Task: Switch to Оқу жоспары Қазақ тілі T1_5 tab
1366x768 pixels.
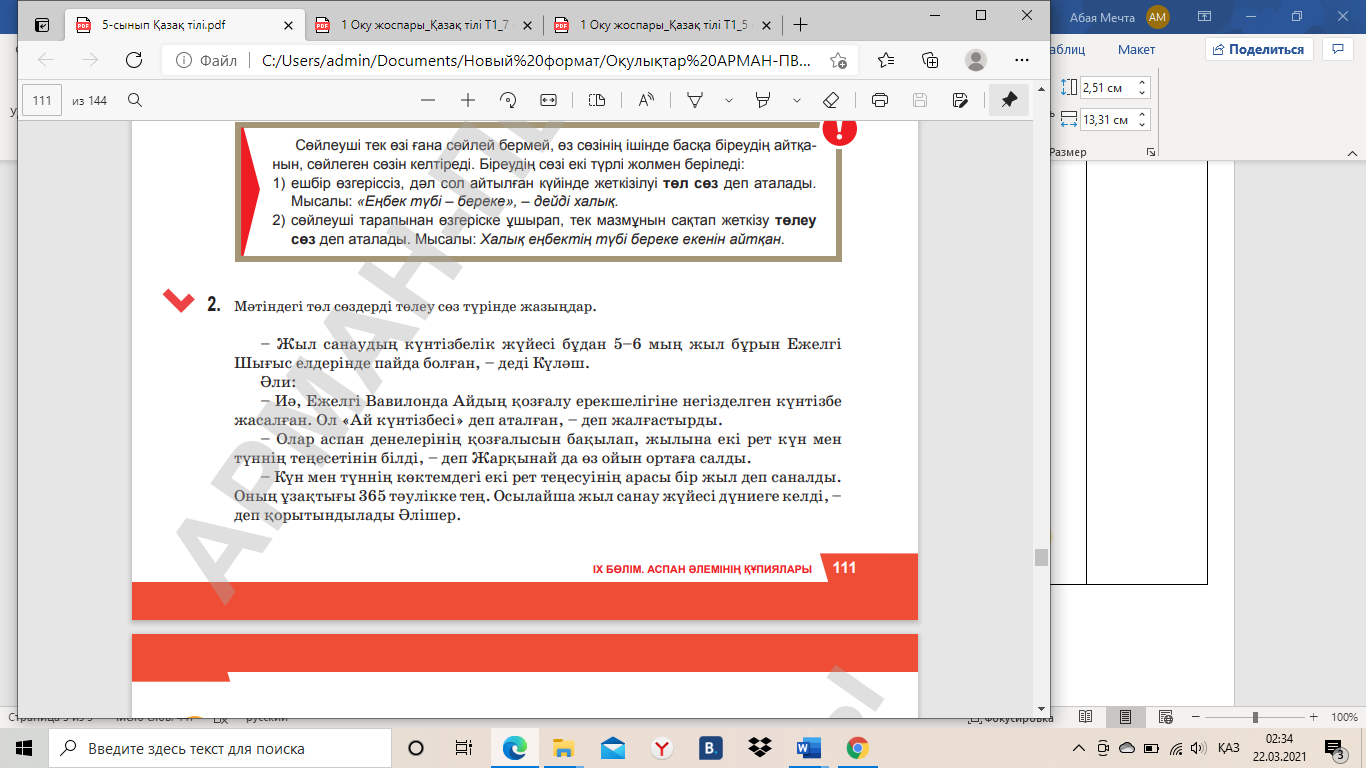Action: (665, 25)
